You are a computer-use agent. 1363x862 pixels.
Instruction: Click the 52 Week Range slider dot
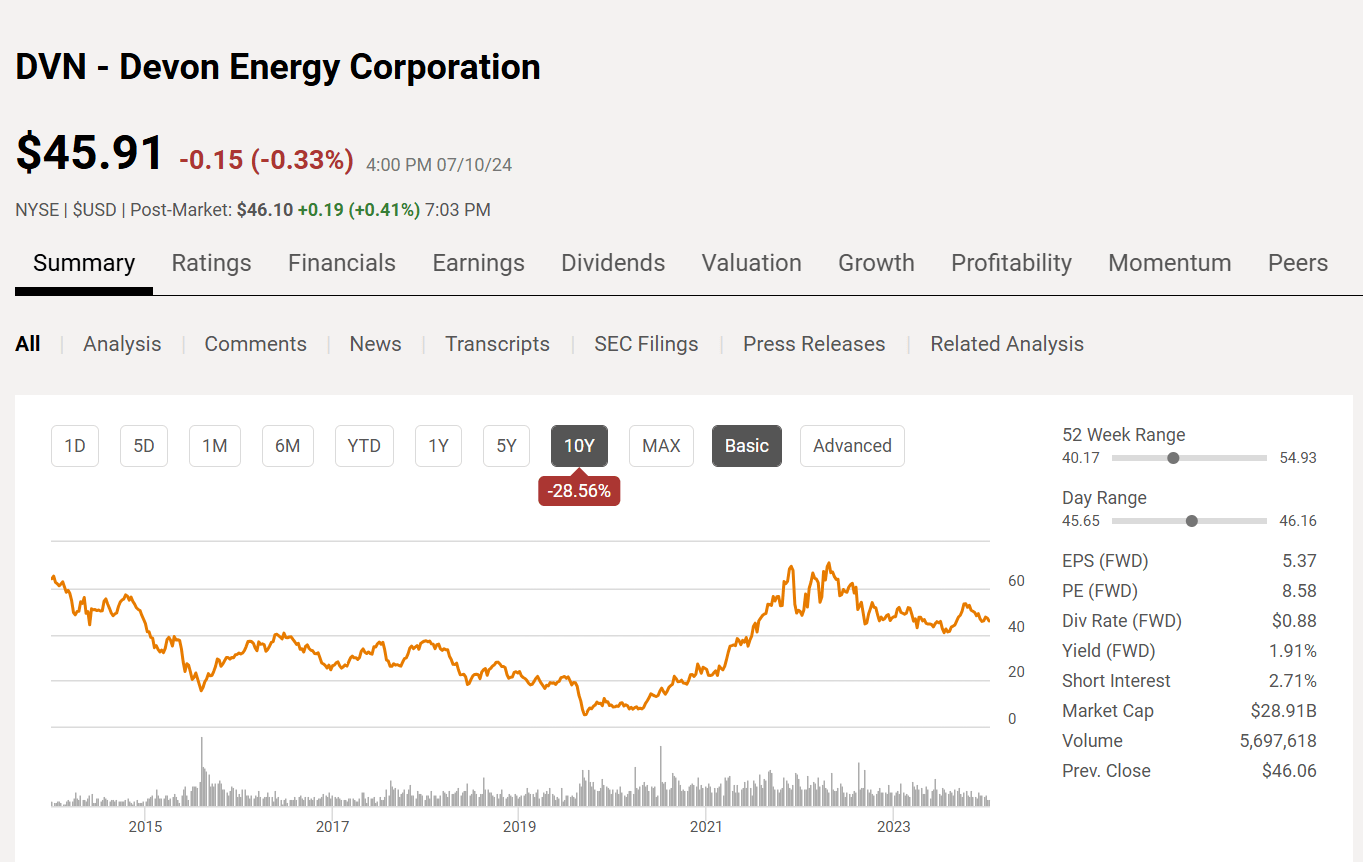[1173, 458]
